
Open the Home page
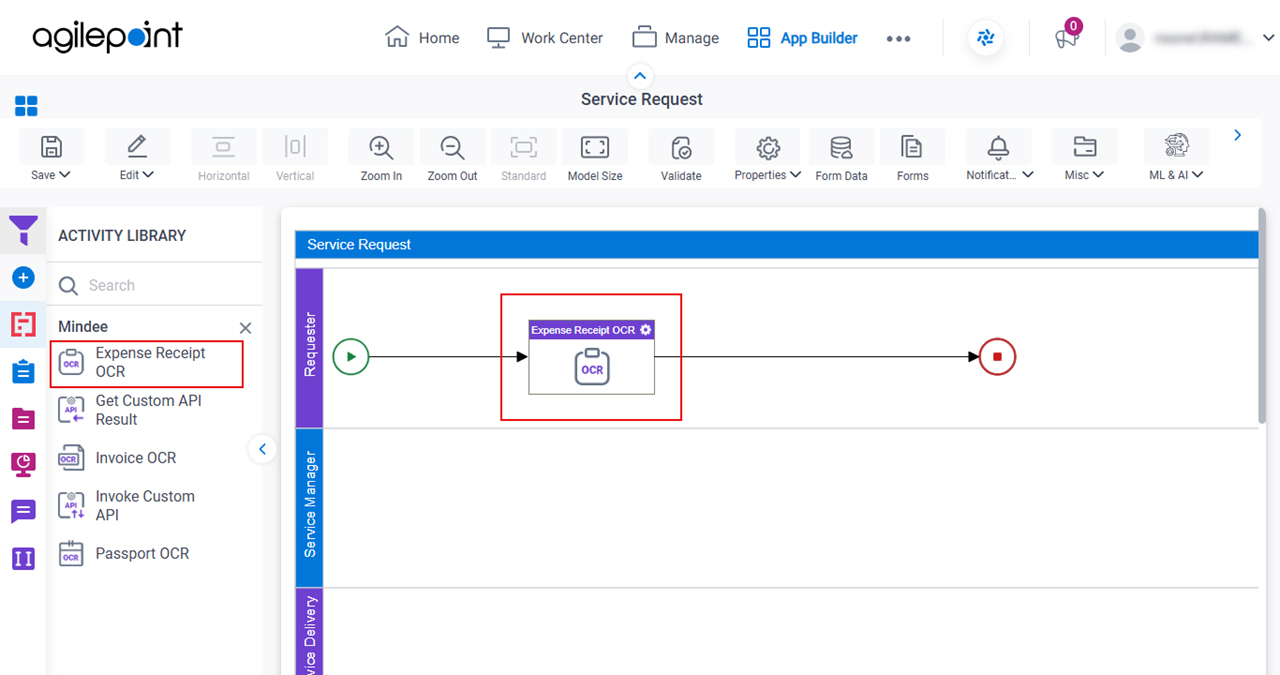422,38
